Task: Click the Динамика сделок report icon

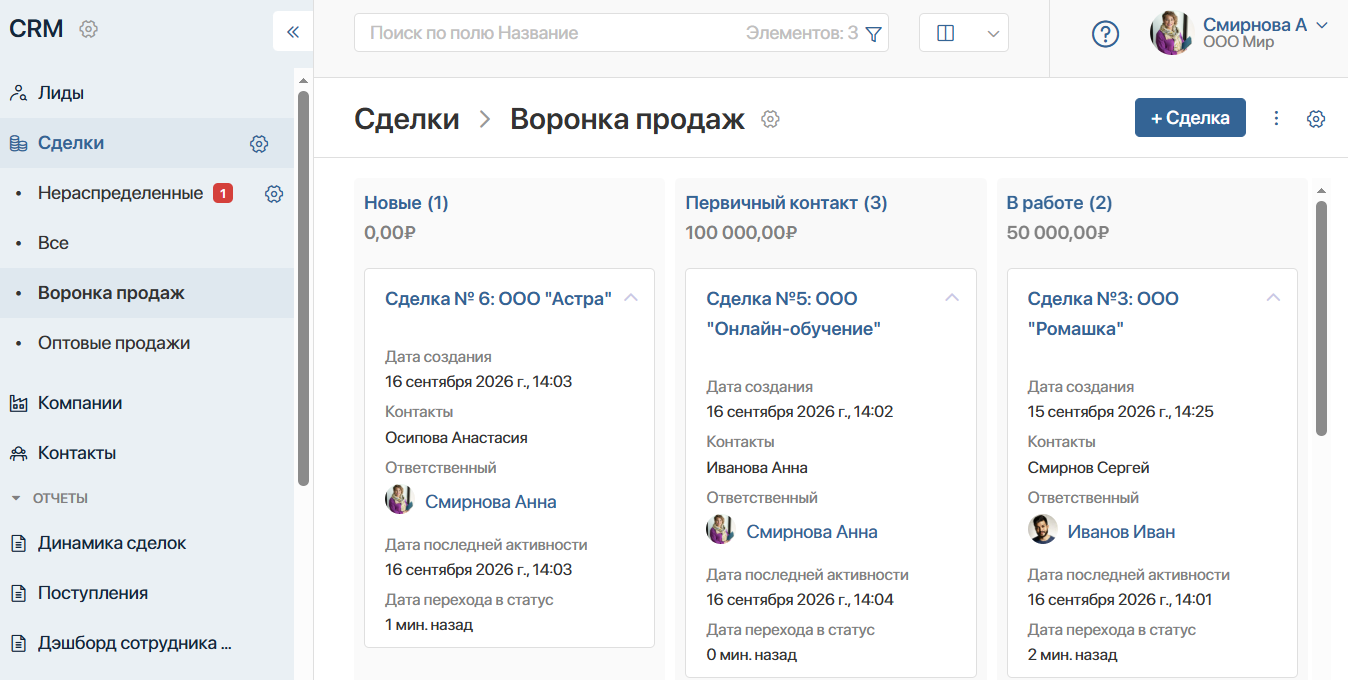Action: (x=18, y=543)
